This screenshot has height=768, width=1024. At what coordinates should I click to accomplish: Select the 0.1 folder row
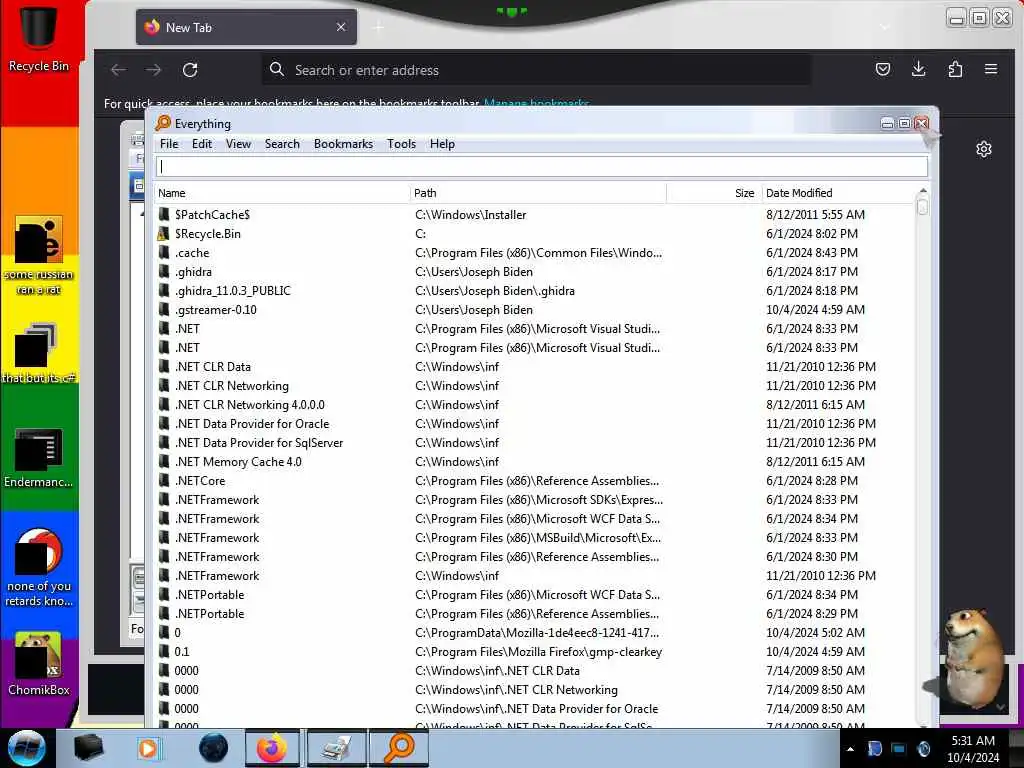tap(536, 651)
